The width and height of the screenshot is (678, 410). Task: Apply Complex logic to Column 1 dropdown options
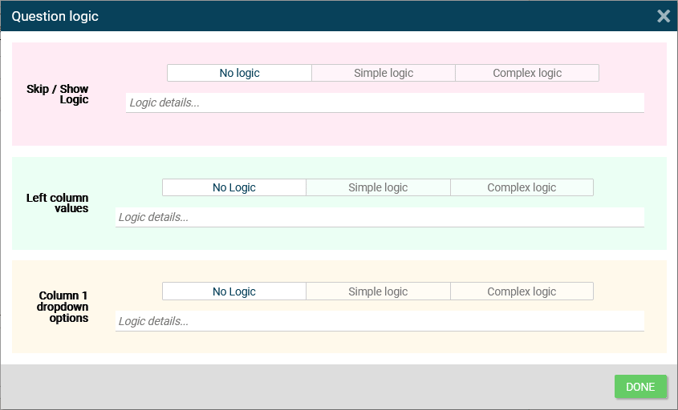pyautogui.click(x=521, y=292)
